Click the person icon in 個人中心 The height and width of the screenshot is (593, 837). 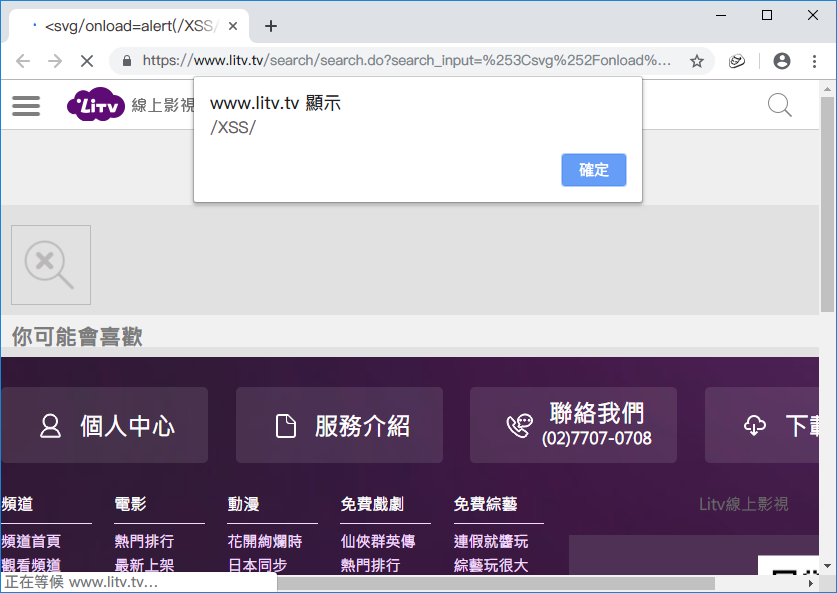click(x=50, y=426)
